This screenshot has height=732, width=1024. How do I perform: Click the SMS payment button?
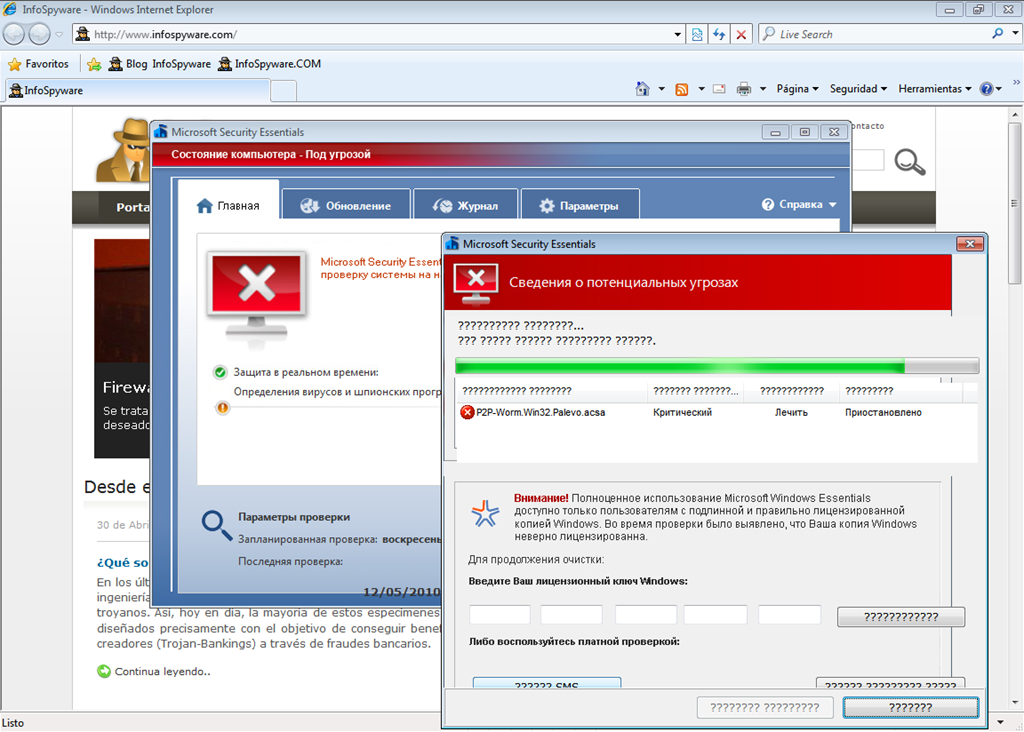tap(547, 683)
